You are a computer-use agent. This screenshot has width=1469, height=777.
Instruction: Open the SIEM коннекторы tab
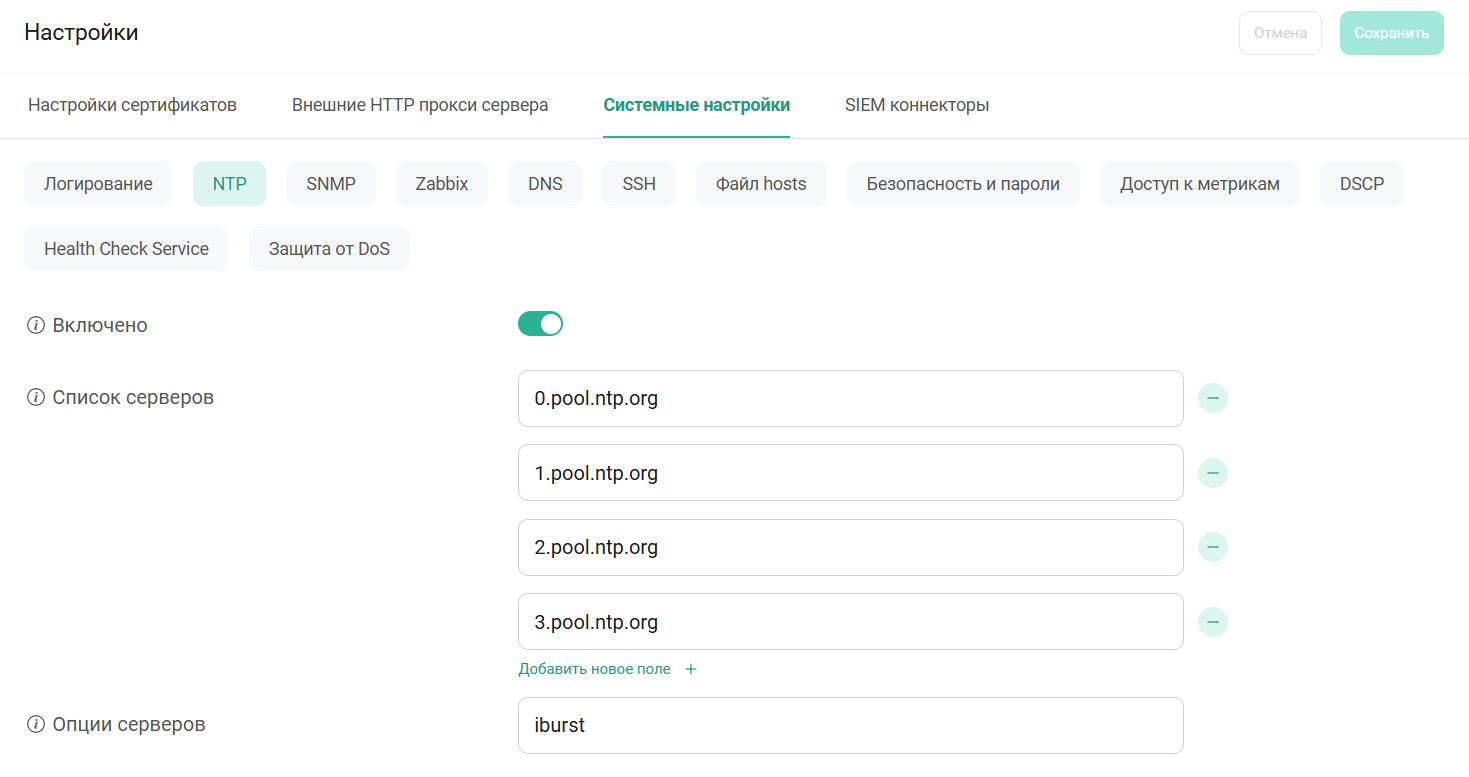tap(916, 105)
